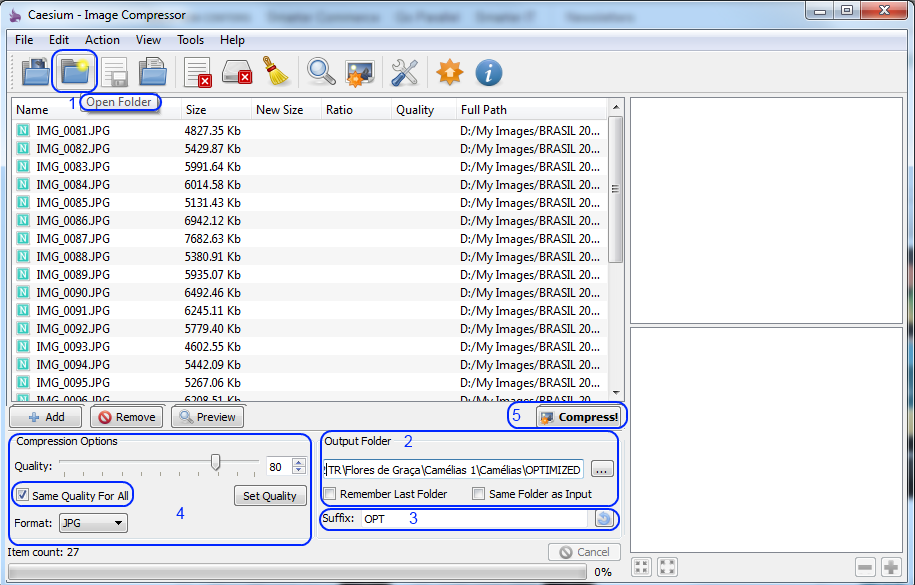
Task: Click the Save List toolbar icon
Action: click(114, 72)
